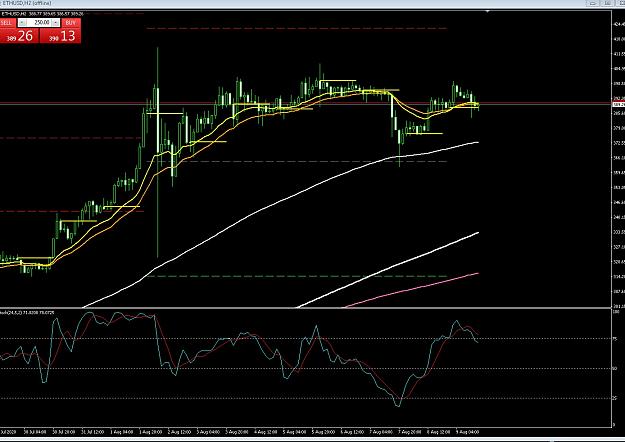Image resolution: width=625 pixels, height=442 pixels.
Task: Decrease volume with arrow left of 250.00
Action: 22,23
